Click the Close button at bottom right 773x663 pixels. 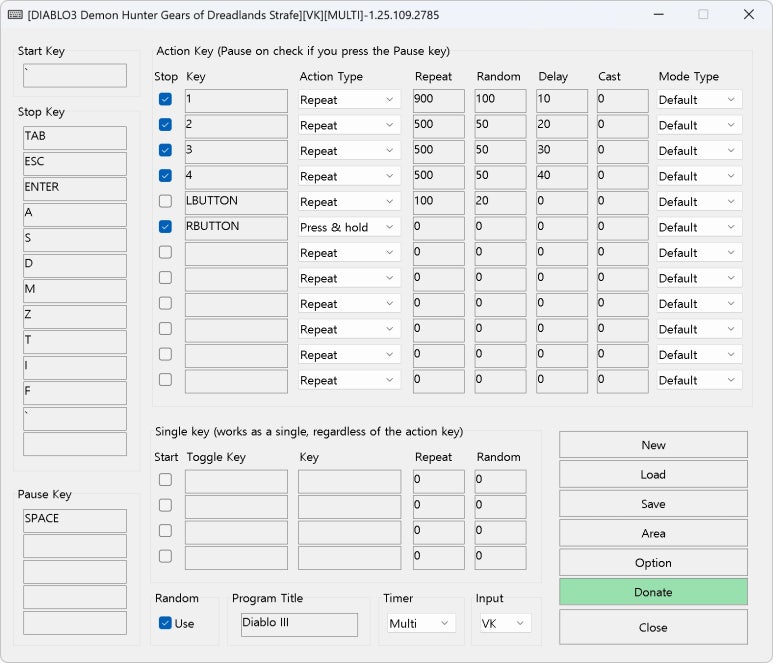[x=653, y=627]
